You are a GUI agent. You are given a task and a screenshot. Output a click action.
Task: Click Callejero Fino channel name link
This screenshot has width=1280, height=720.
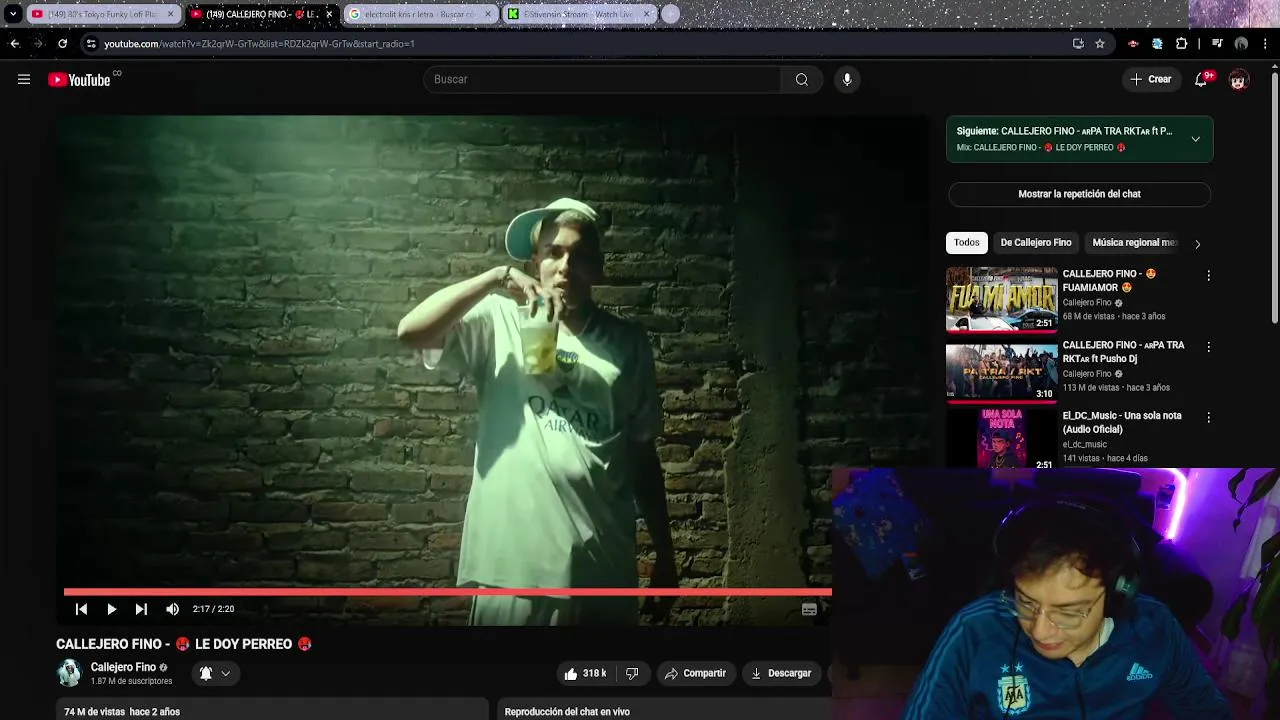point(123,667)
